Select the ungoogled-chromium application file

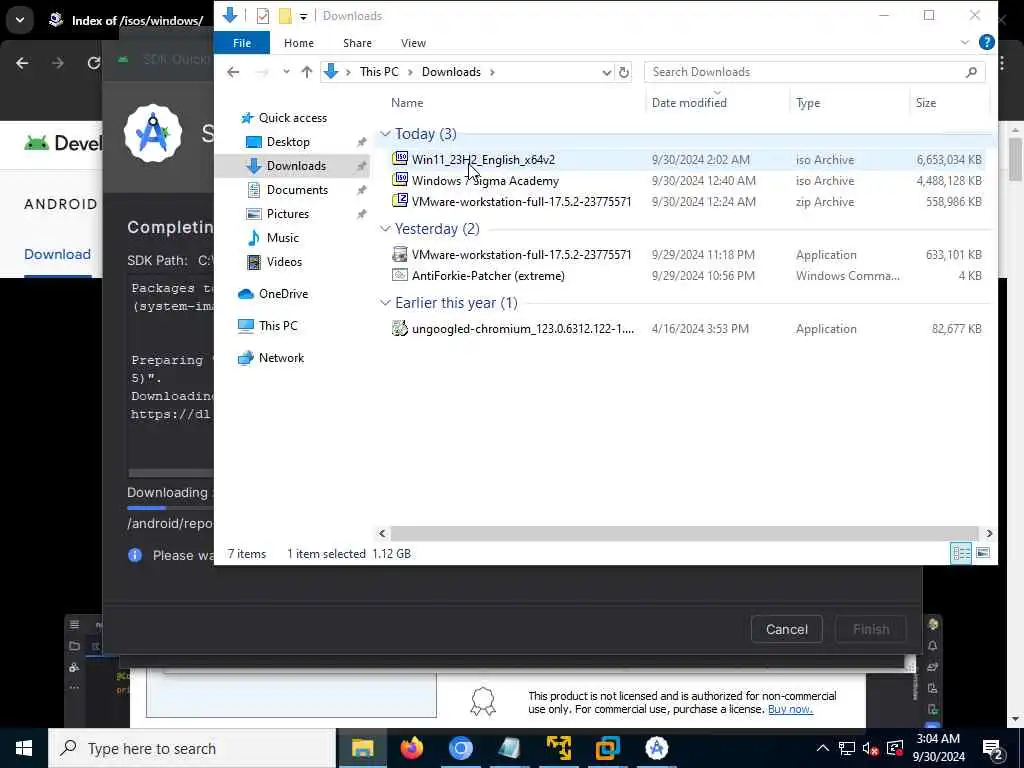point(522,328)
